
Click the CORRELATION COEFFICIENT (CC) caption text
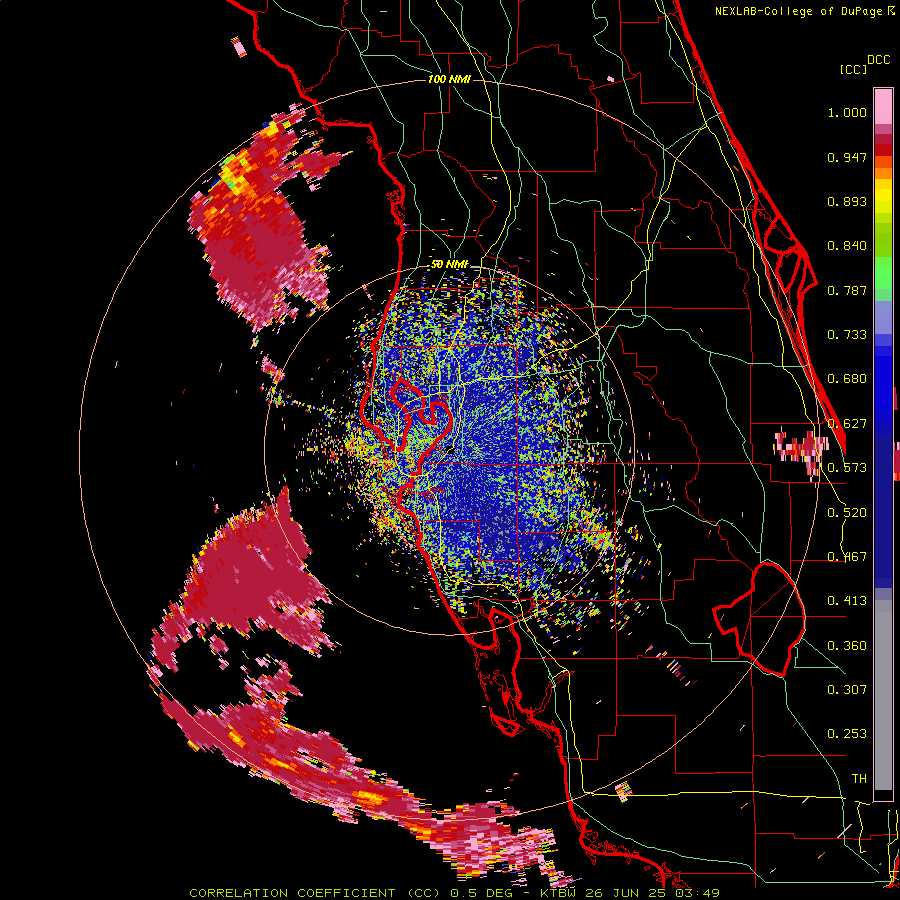[316, 893]
